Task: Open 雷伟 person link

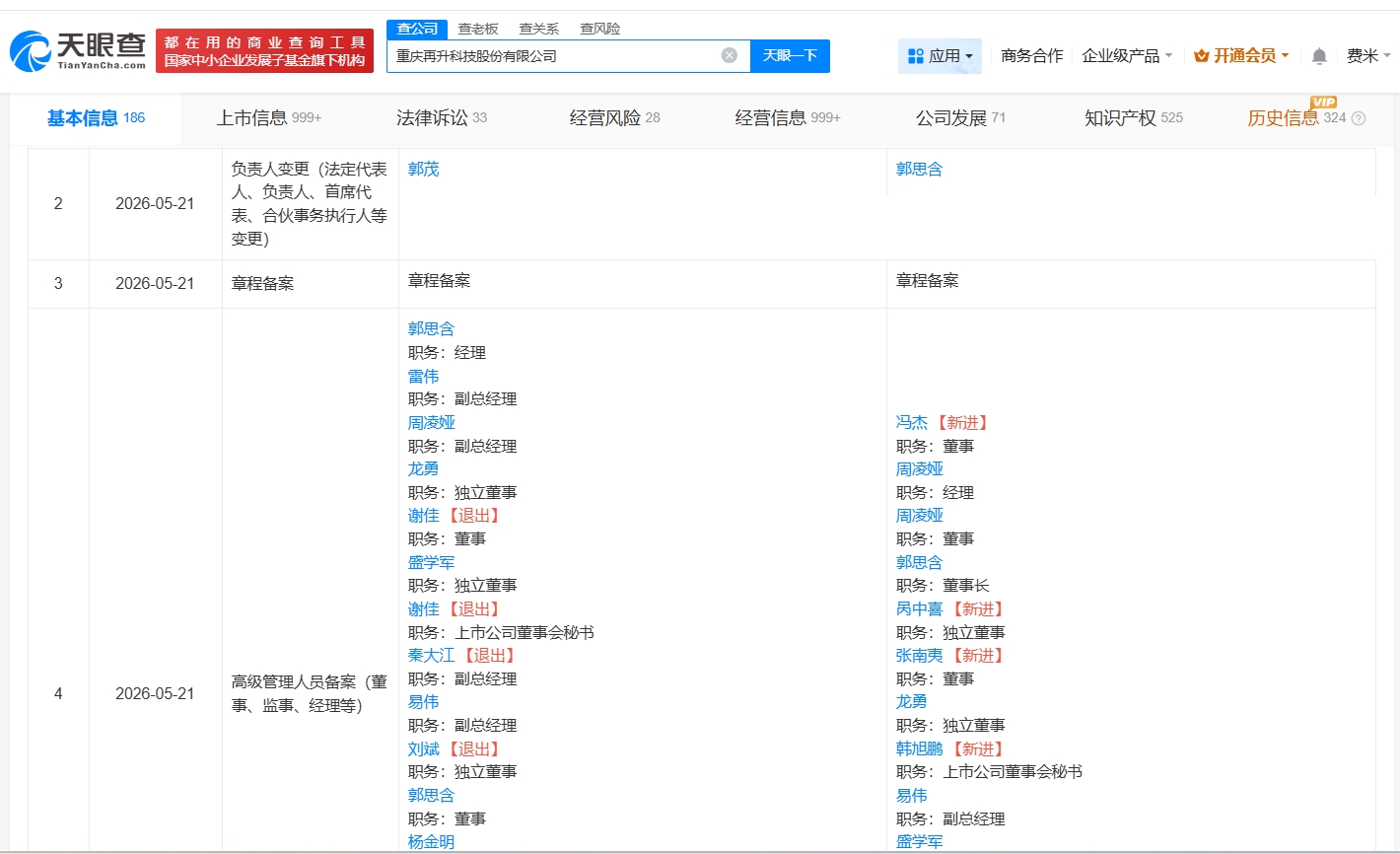Action: tap(424, 377)
